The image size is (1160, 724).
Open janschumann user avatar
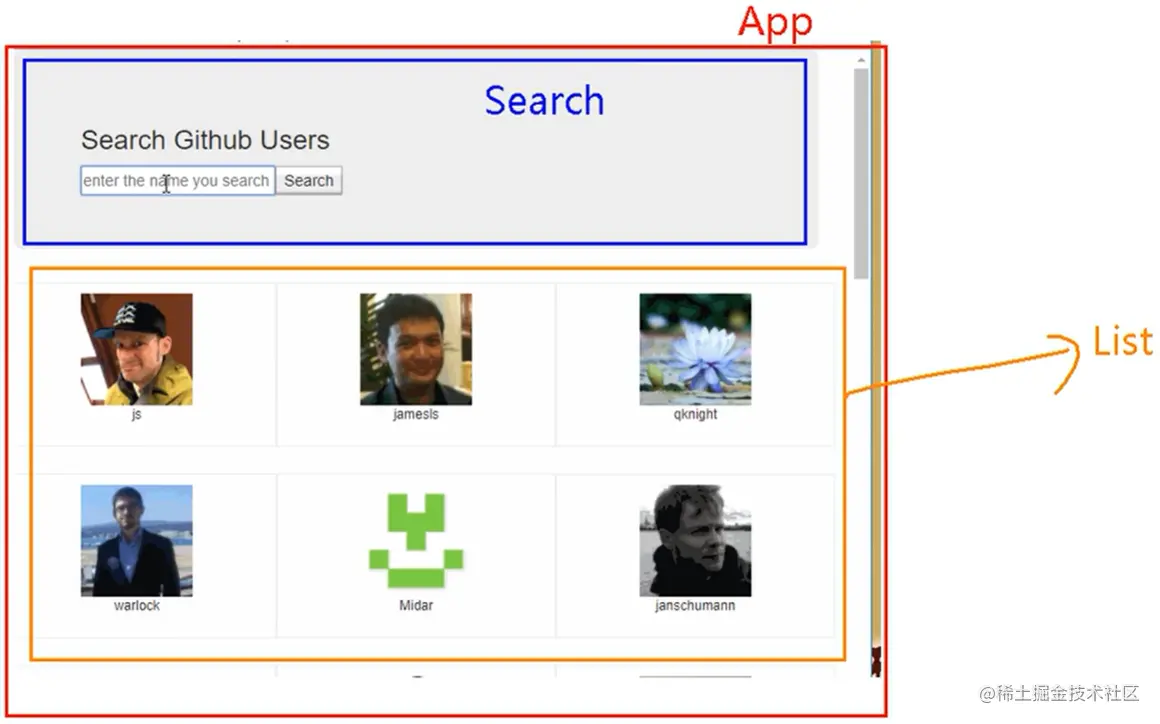[x=695, y=541]
